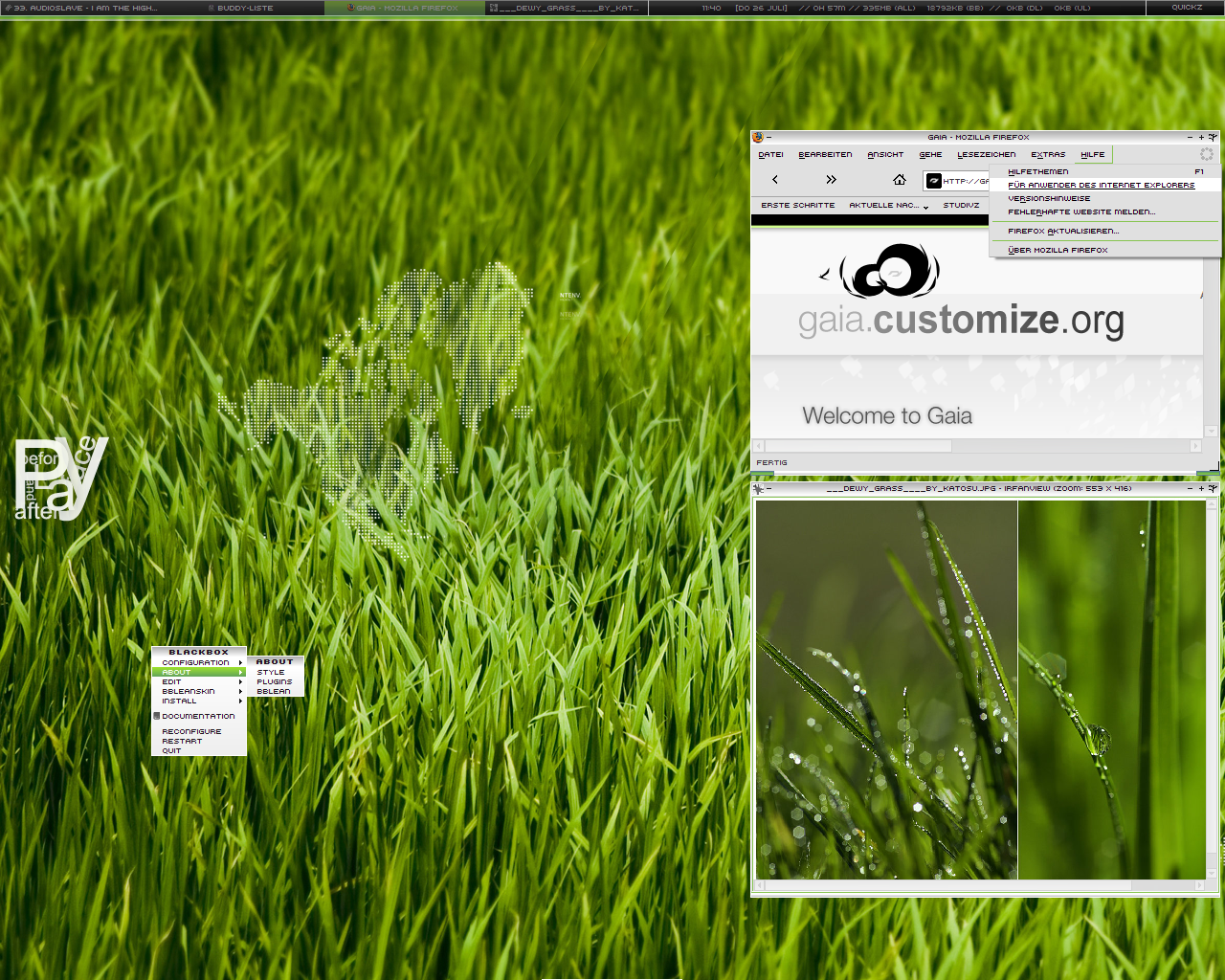Click the Firefox logo in the title bar
Viewport: 1225px width, 980px height.
(x=758, y=137)
